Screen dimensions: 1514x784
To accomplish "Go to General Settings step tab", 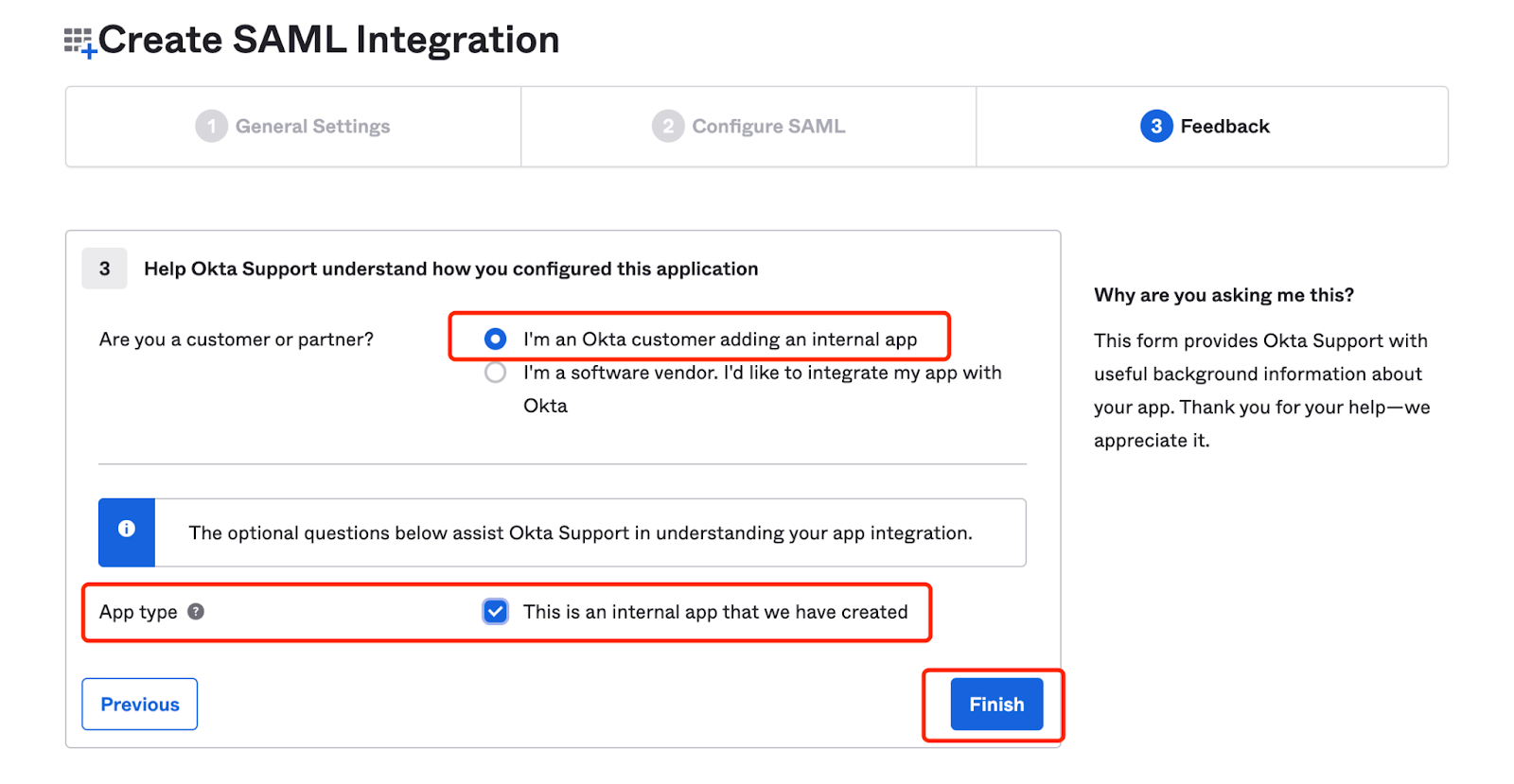I will coord(293,127).
